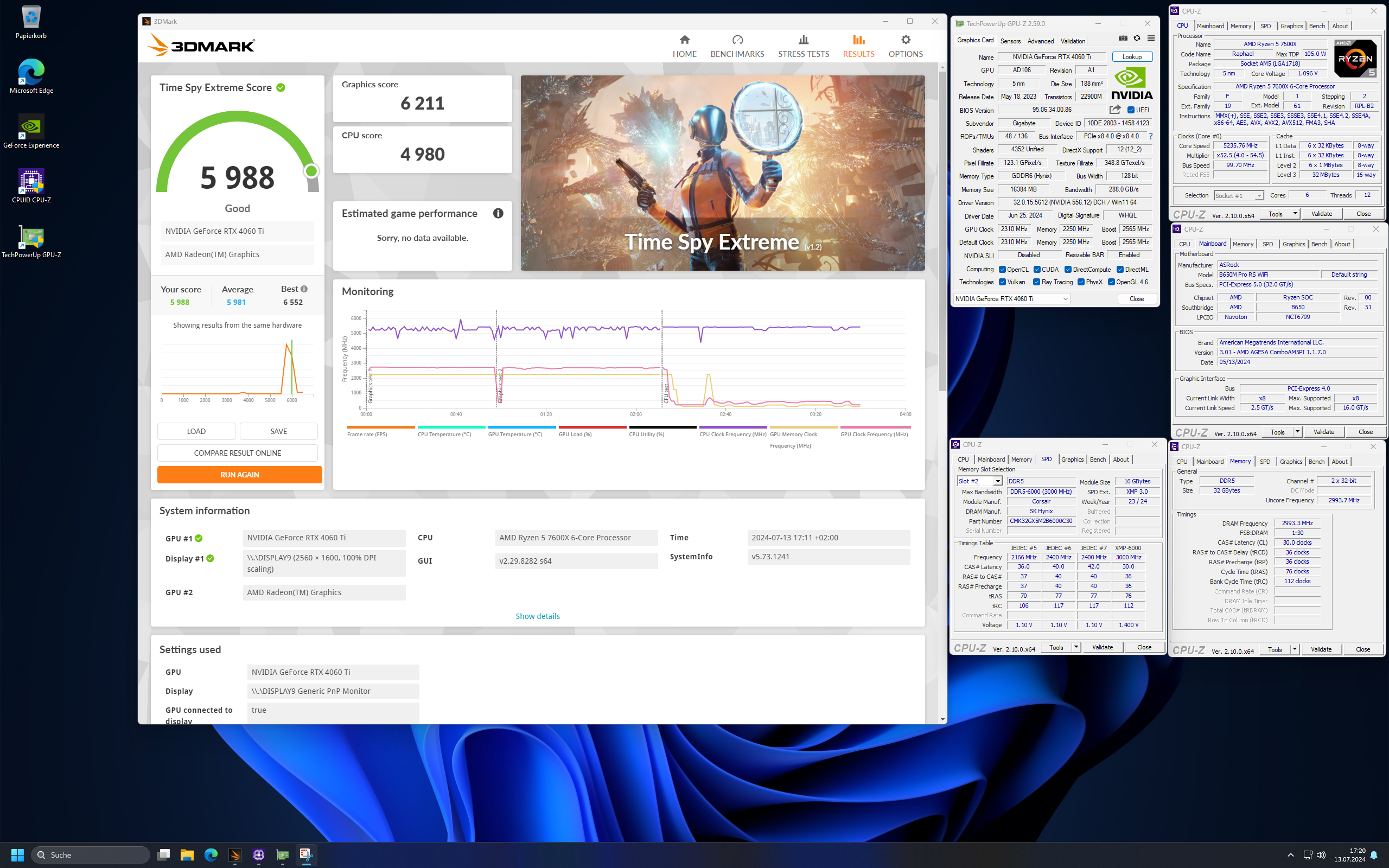1389x868 pixels.
Task: Open CPU-Z taskbar icon
Action: pos(259,854)
